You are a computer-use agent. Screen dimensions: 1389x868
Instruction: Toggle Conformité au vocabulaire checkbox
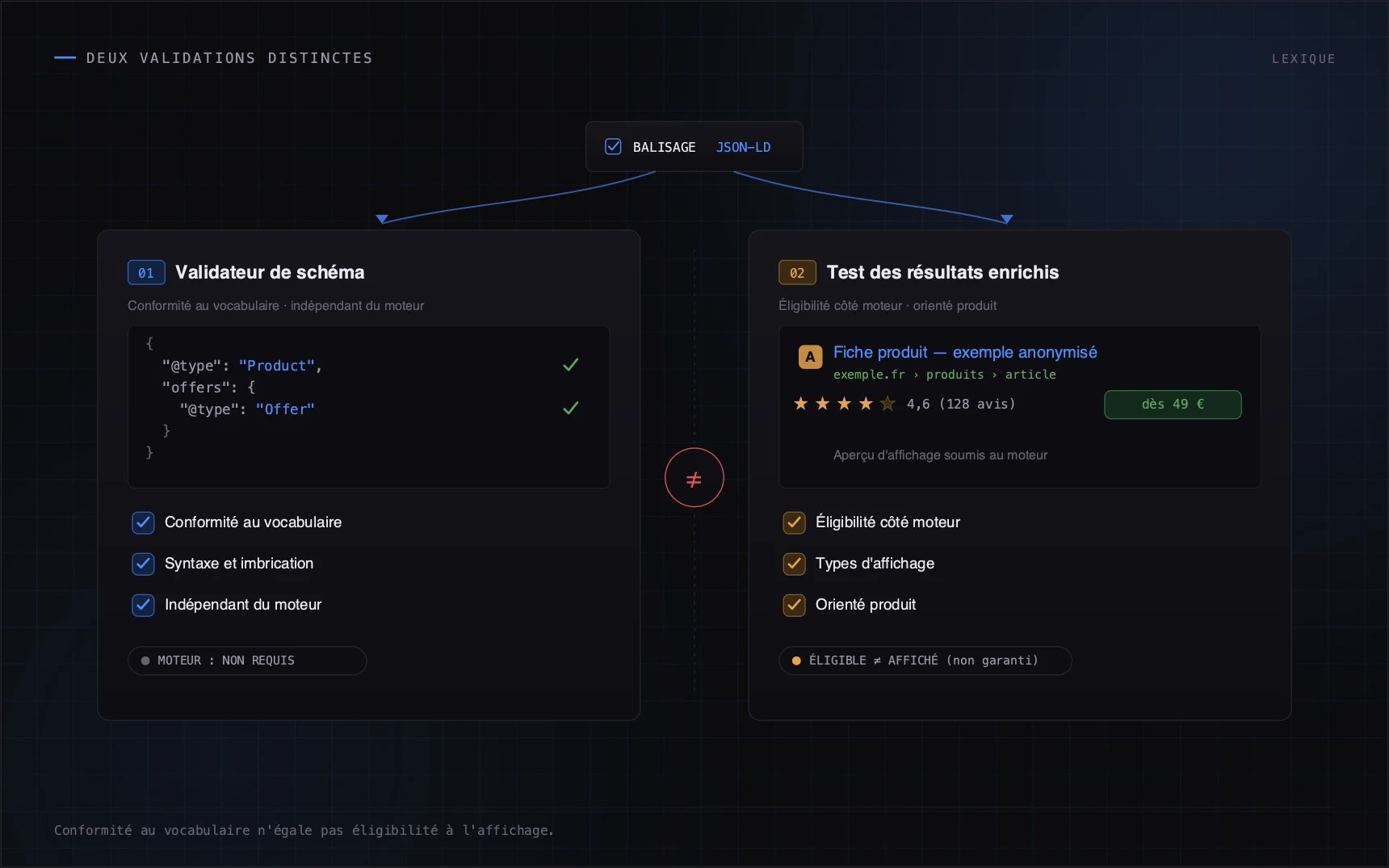143,522
